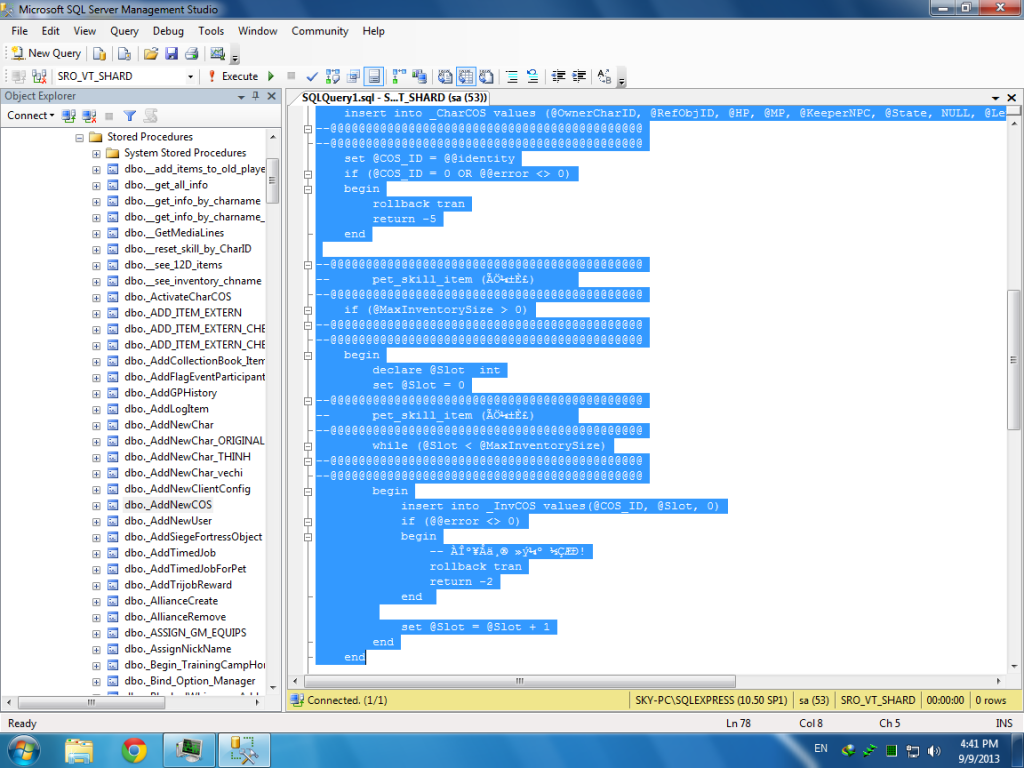Click Object Explorer Connect server icon
This screenshot has width=1024, height=768.
(x=68, y=116)
